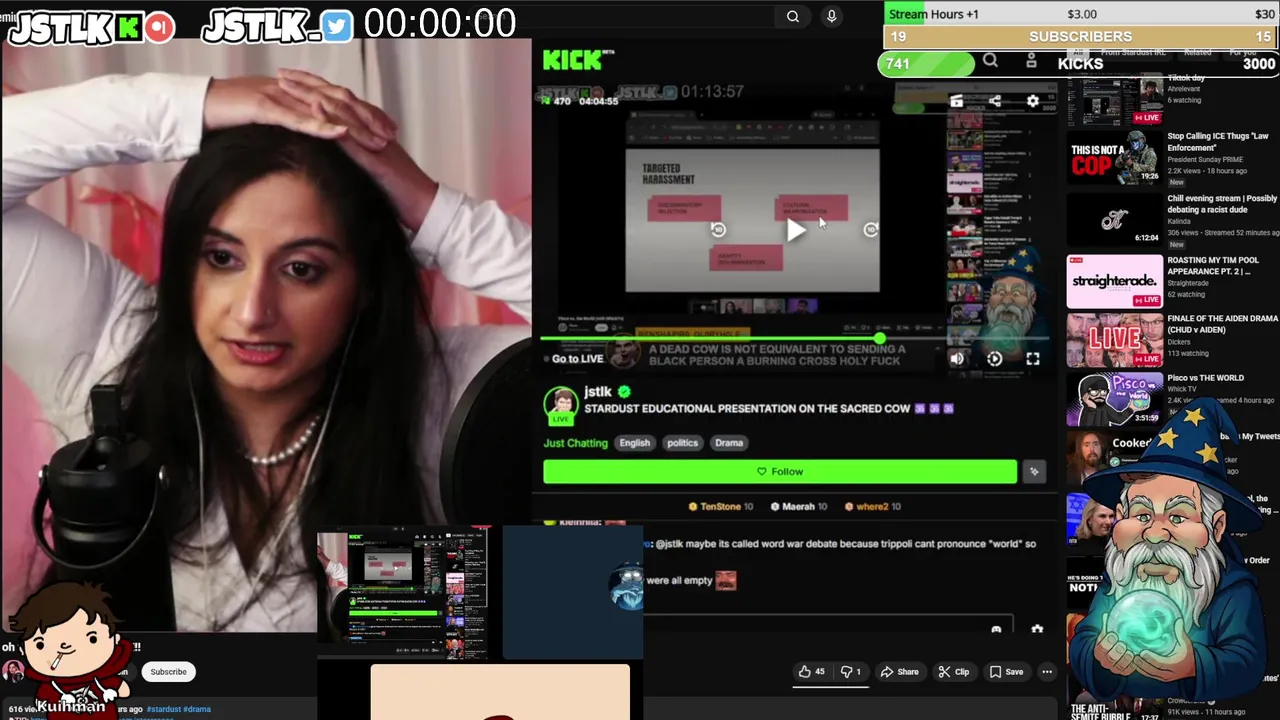Select the English tag
The width and height of the screenshot is (1280, 720).
coord(634,443)
